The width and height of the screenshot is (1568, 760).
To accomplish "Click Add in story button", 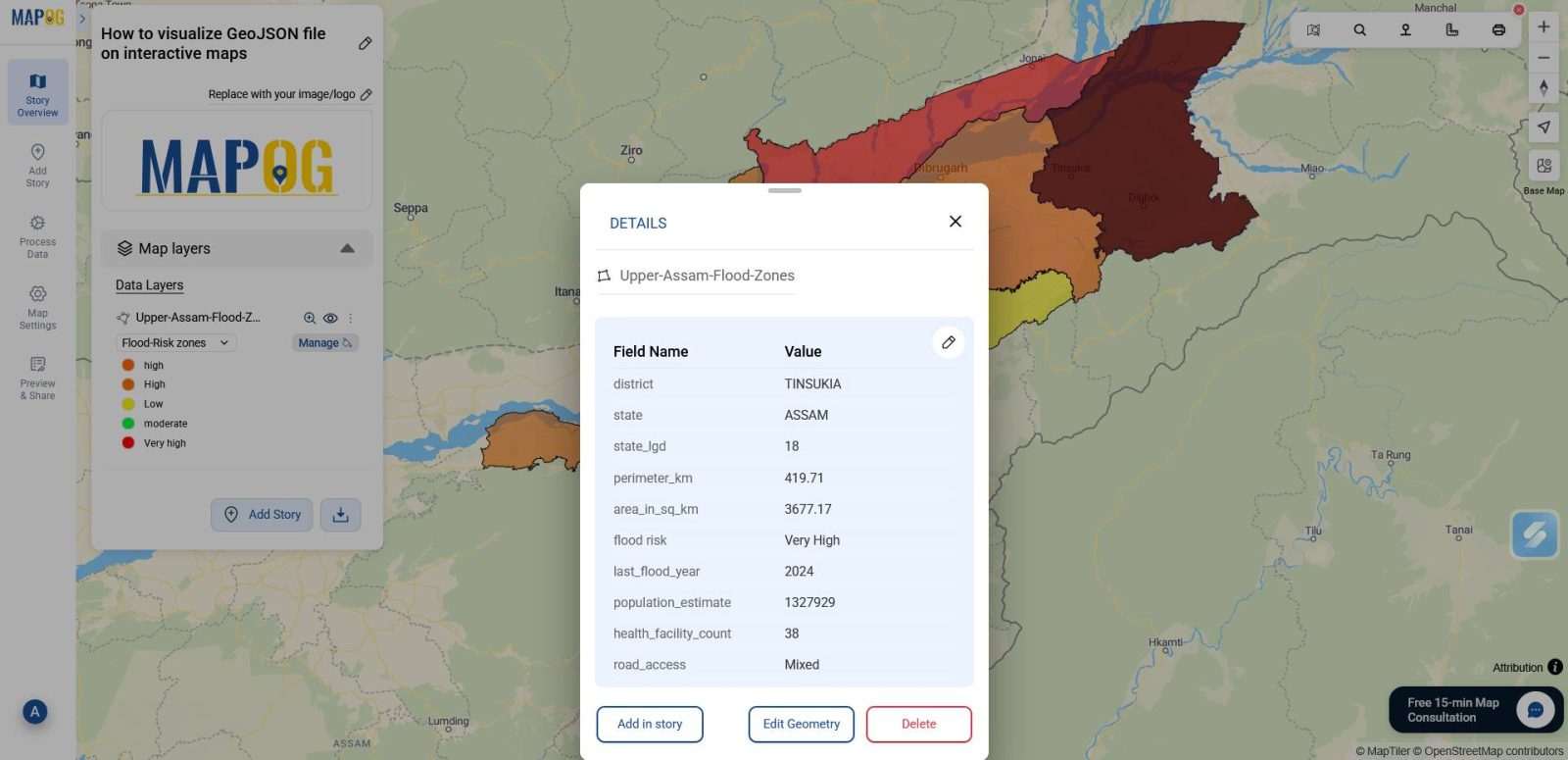I will pyautogui.click(x=650, y=724).
